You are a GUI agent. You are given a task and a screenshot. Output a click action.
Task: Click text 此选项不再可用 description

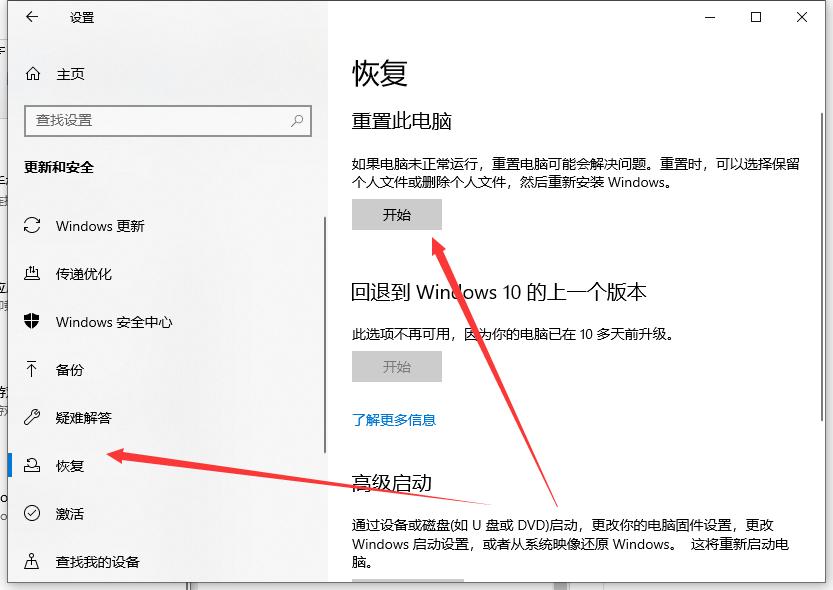[513, 334]
